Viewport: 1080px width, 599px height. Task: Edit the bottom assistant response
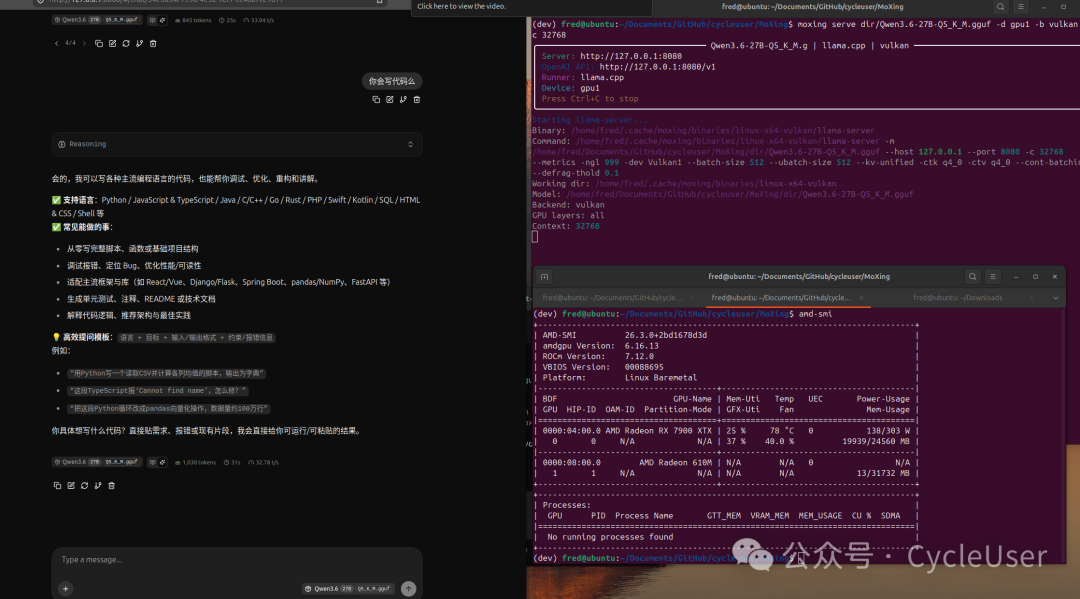(x=71, y=485)
